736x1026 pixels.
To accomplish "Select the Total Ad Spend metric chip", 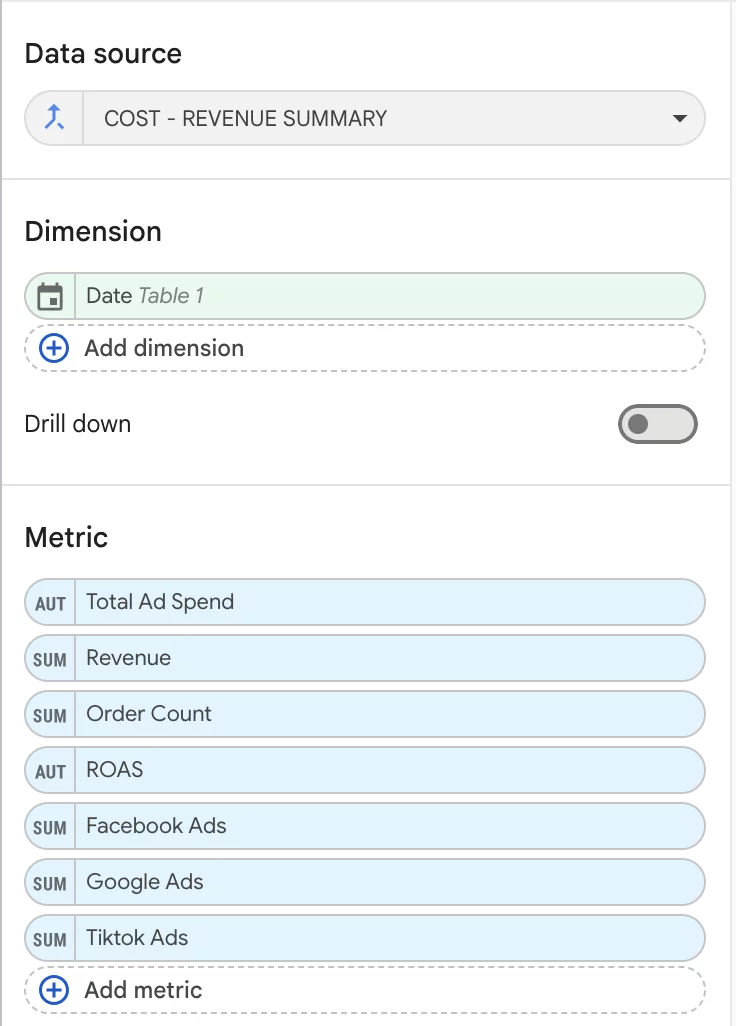I will [365, 602].
